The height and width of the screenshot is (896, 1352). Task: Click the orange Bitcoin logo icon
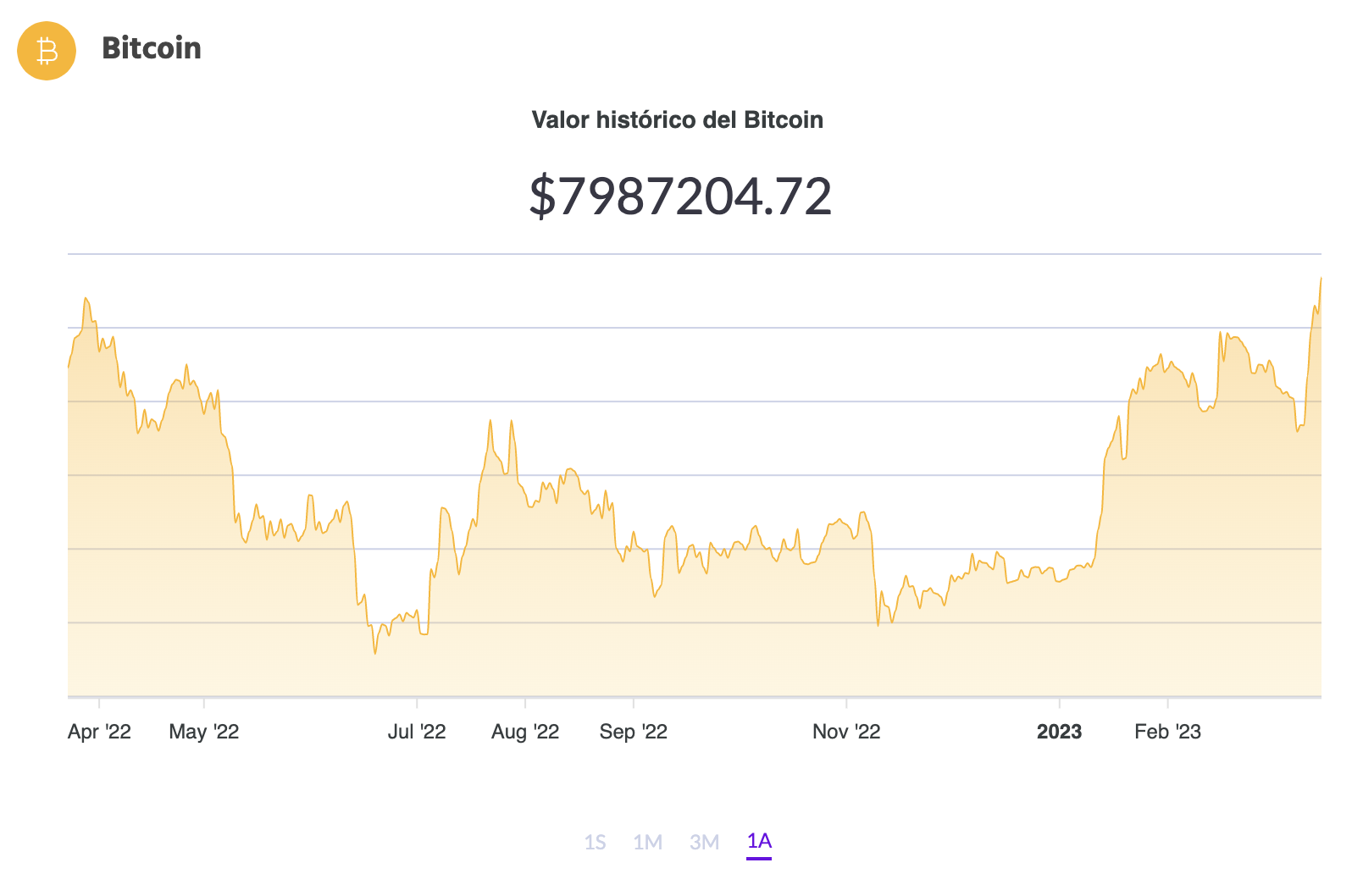tap(47, 51)
